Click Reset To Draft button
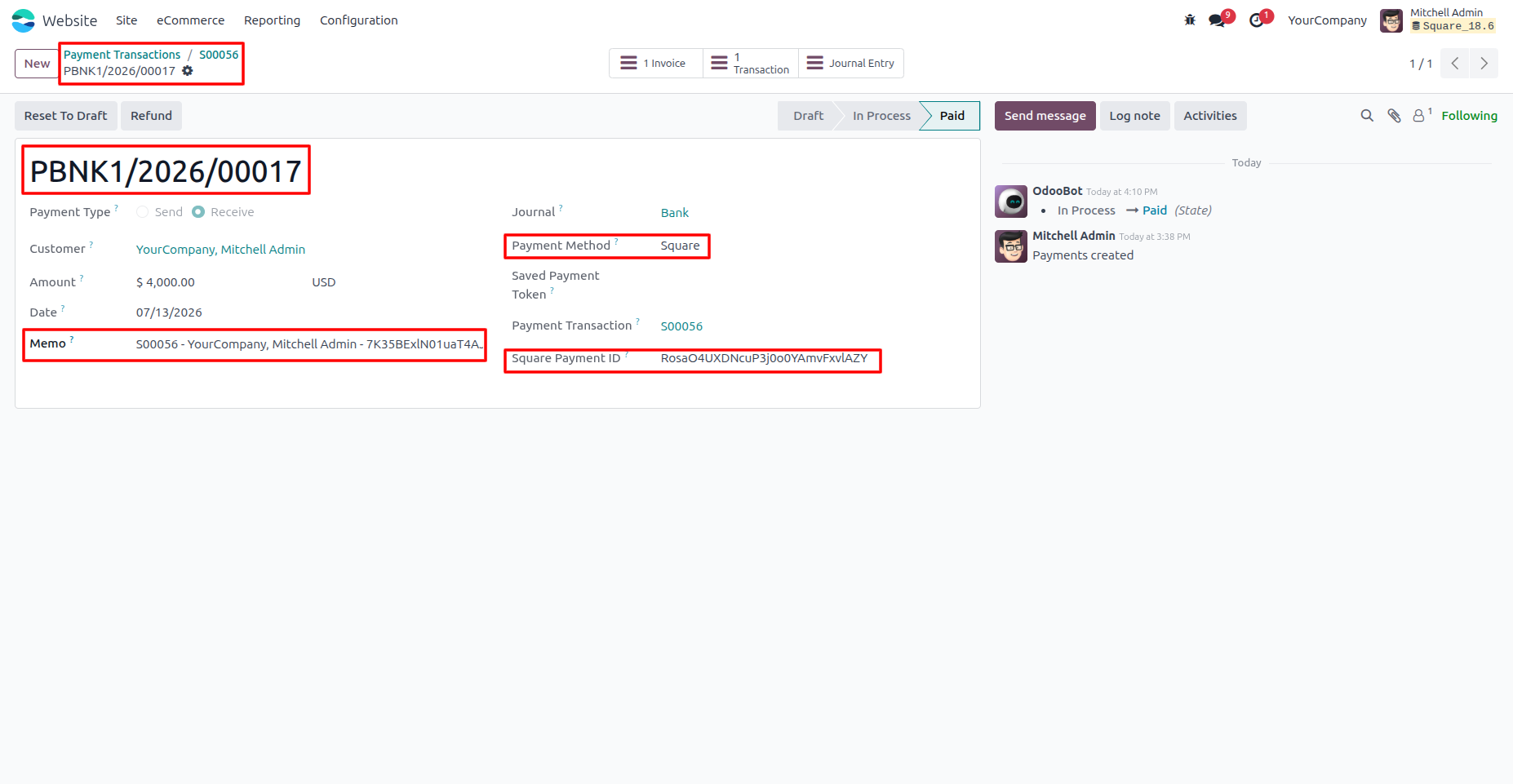1513x784 pixels. (66, 116)
